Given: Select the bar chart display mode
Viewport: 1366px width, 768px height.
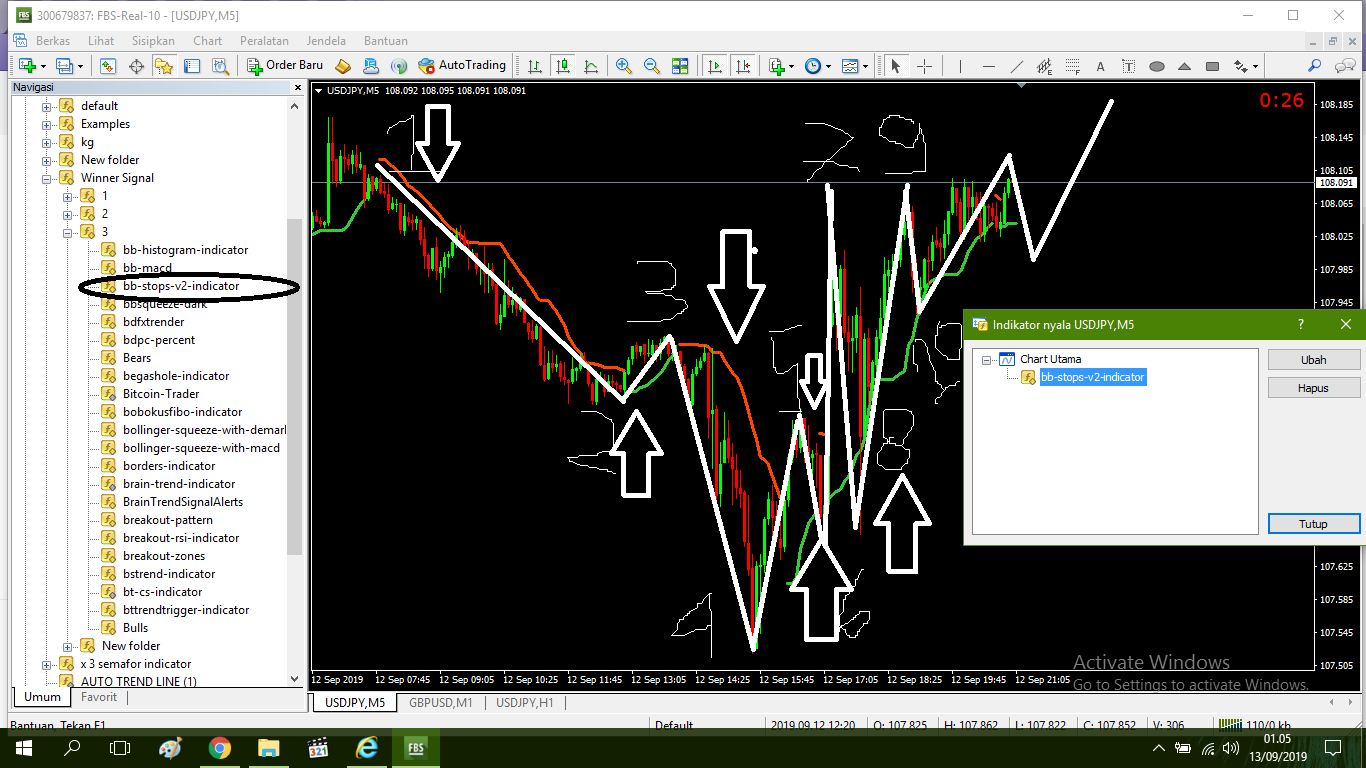Looking at the screenshot, I should (534, 65).
